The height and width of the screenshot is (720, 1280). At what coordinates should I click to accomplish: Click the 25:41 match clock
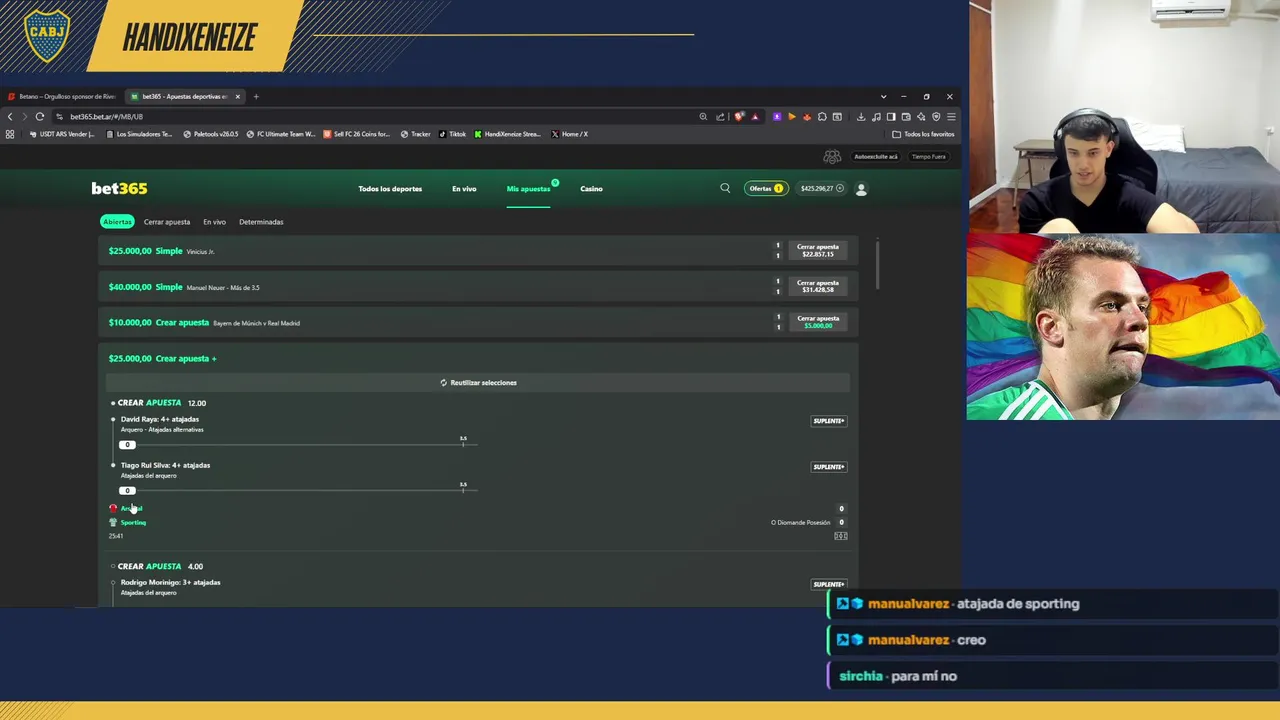tap(116, 536)
